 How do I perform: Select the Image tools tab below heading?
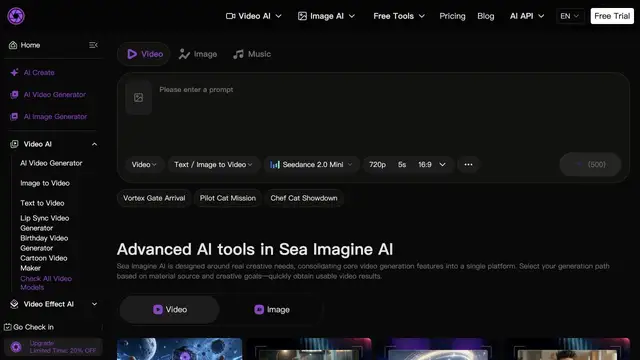(271, 310)
